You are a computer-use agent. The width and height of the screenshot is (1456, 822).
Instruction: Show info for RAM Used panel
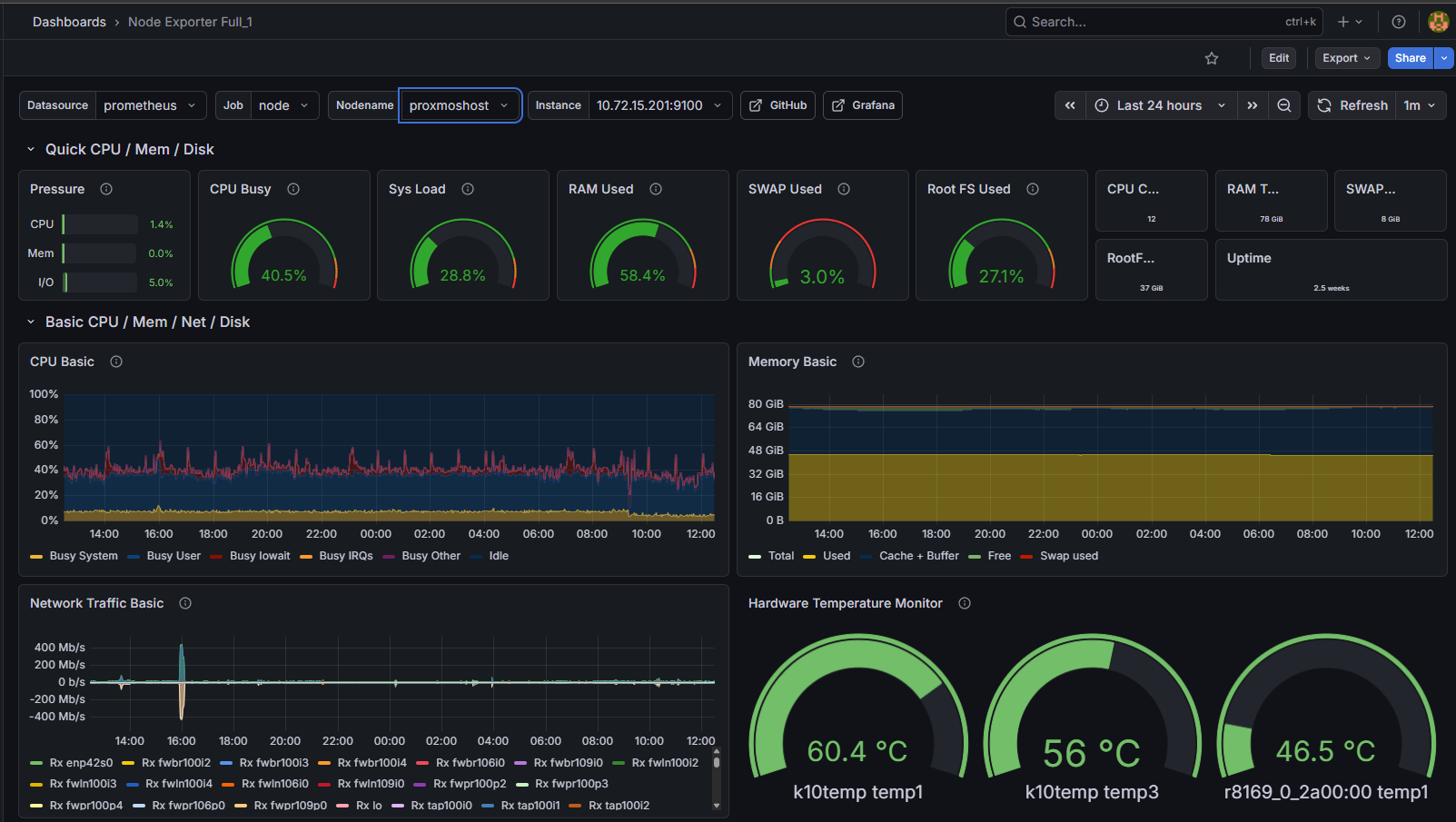pos(656,189)
